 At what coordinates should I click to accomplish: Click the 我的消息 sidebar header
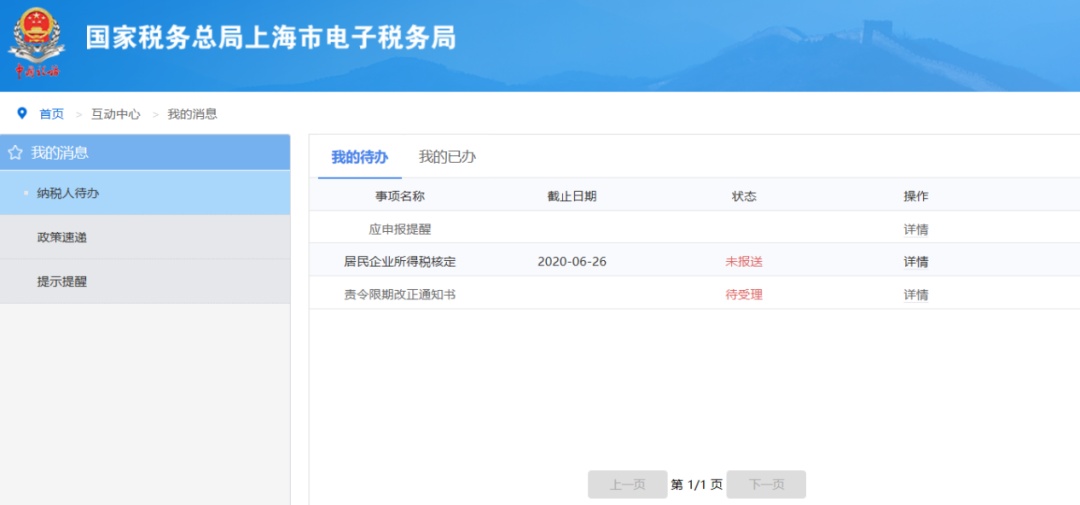click(x=60, y=153)
